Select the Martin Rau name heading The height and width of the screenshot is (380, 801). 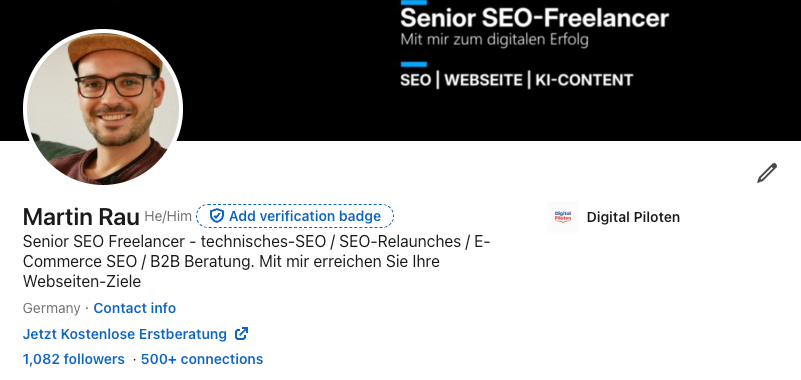coord(81,217)
